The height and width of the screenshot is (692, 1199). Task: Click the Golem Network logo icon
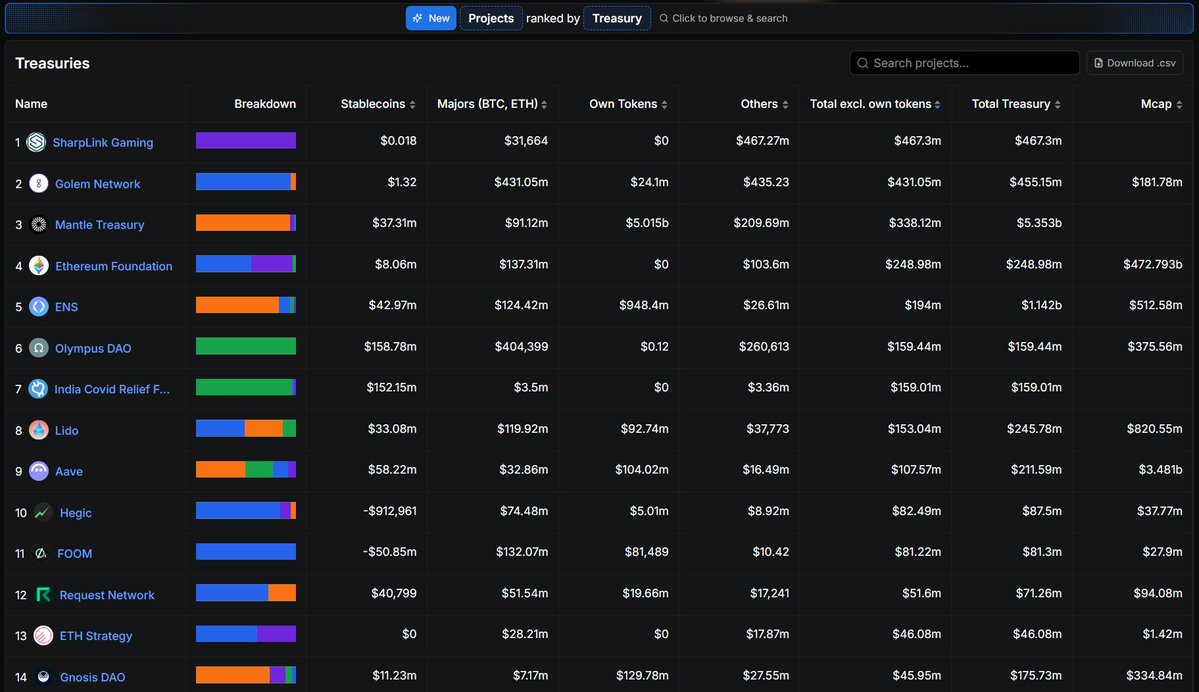tap(38, 184)
